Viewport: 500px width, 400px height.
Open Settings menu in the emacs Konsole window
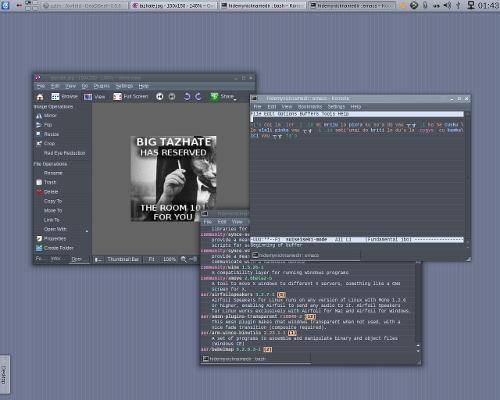point(336,107)
